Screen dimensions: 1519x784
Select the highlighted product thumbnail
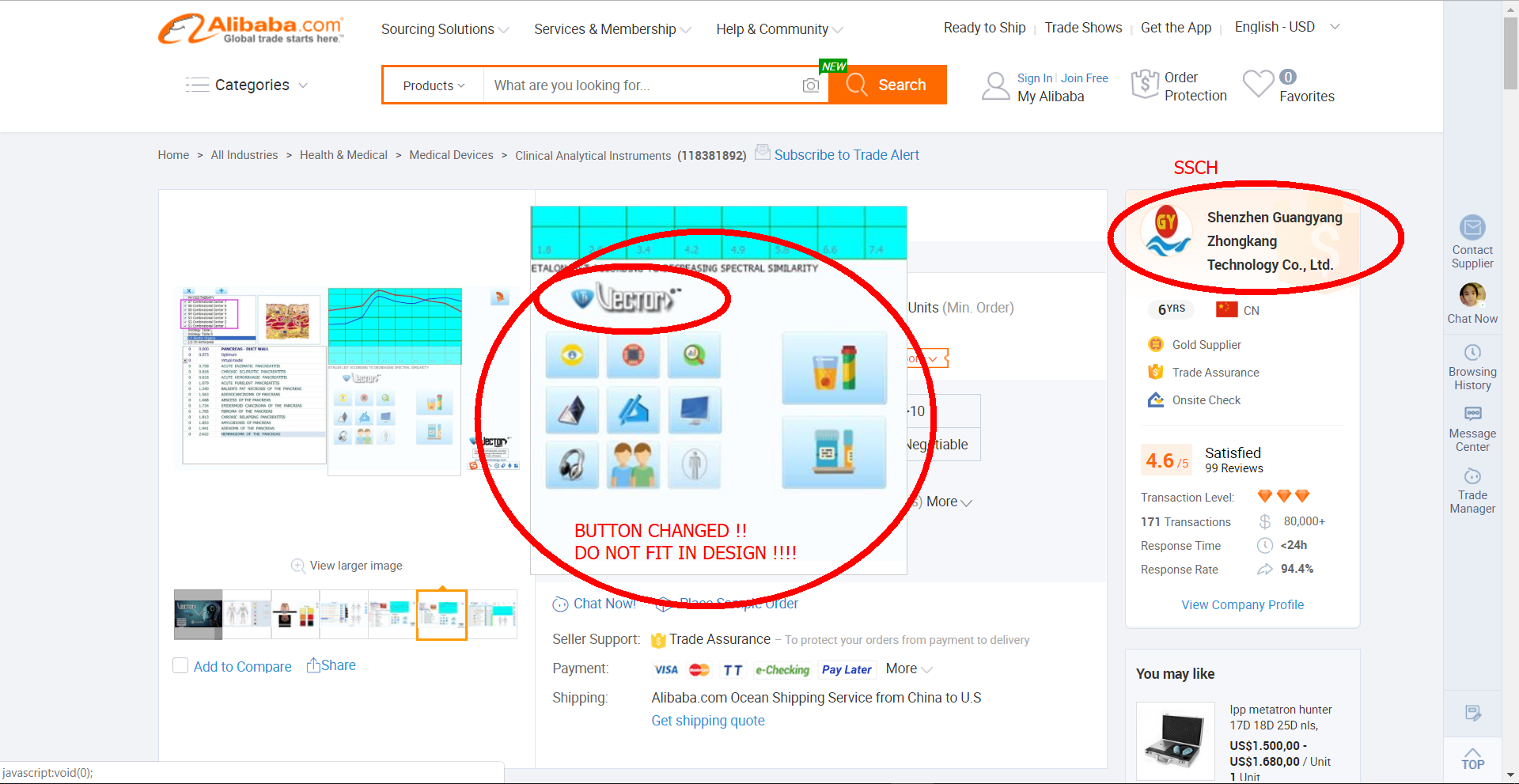click(x=441, y=615)
